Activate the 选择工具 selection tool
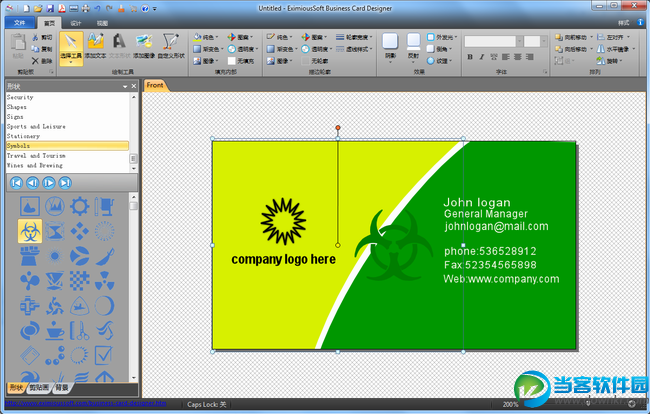Viewport: 650px width, 414px height. click(x=71, y=47)
